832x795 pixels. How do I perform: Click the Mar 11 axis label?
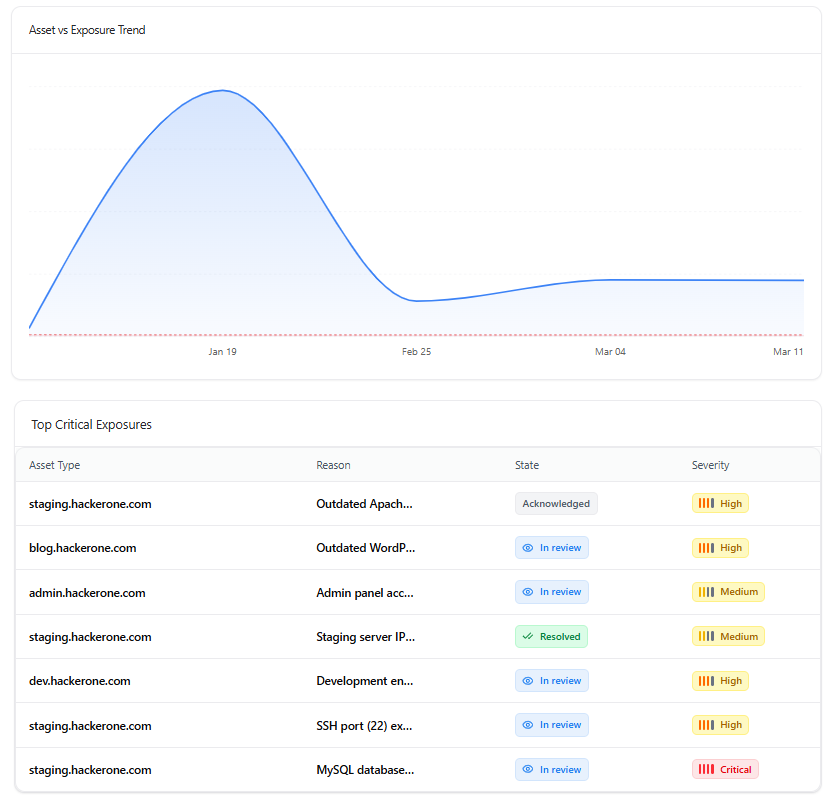(x=788, y=352)
